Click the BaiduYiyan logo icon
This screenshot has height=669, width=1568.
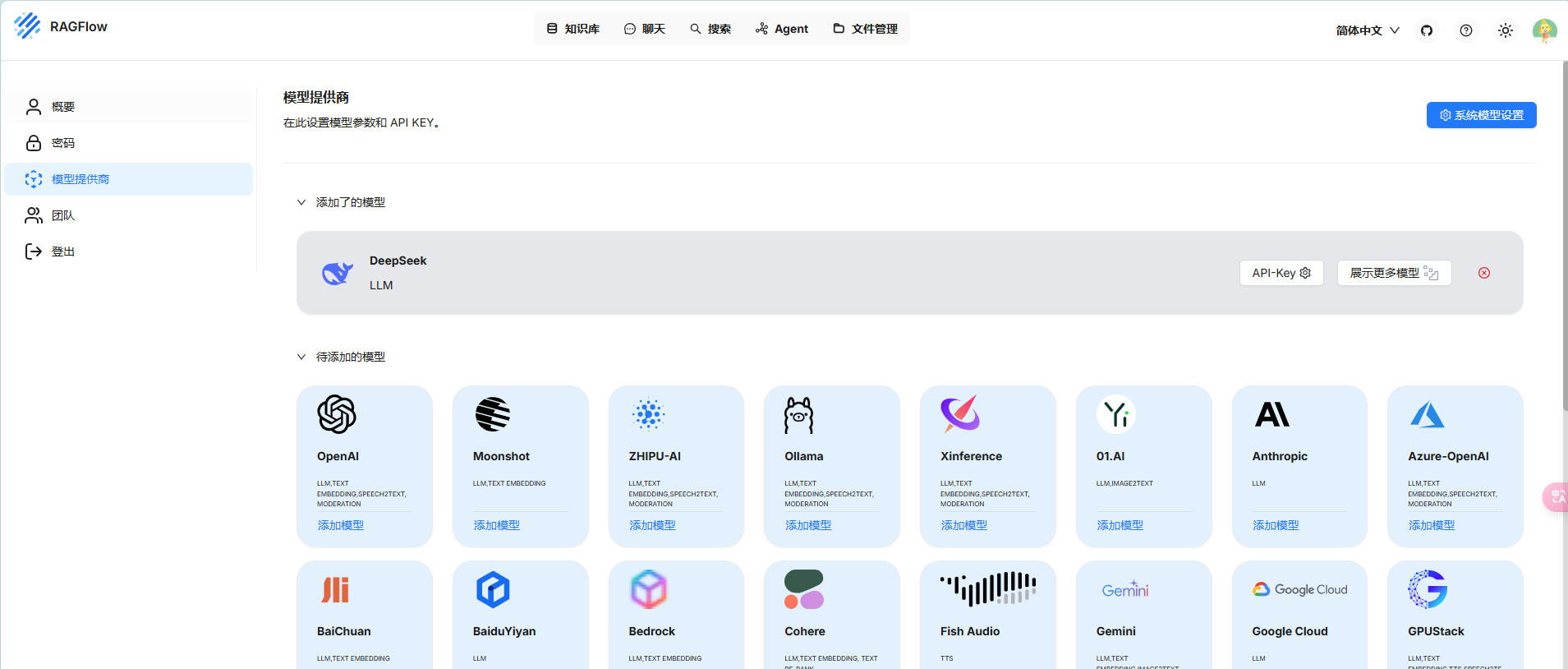pos(493,589)
